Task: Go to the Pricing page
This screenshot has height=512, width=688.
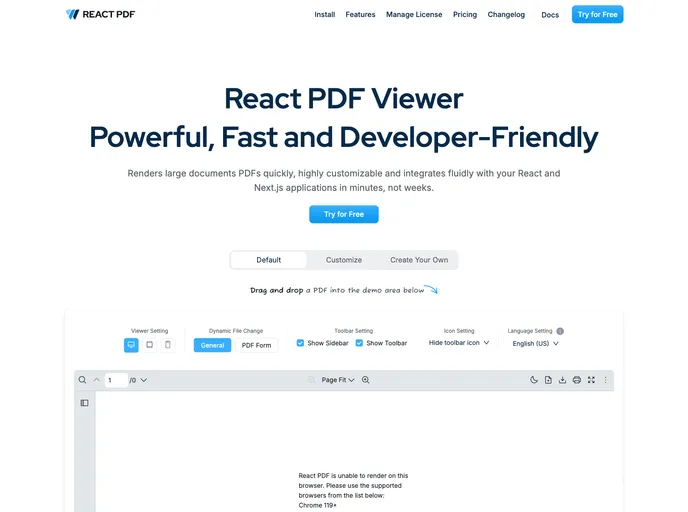Action: [465, 14]
